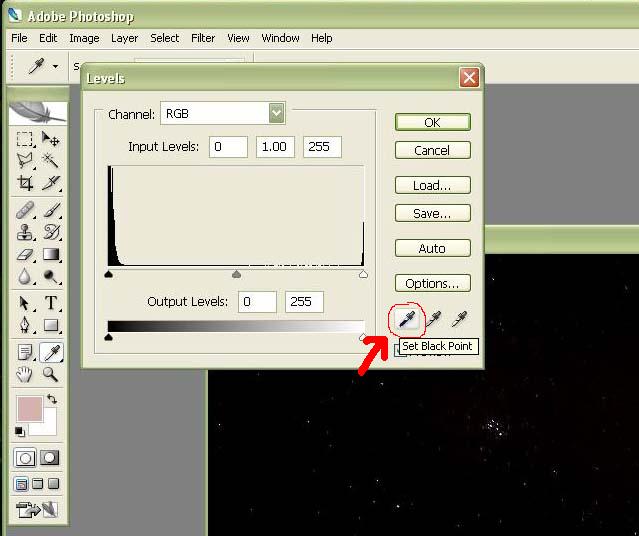This screenshot has width=639, height=536.
Task: Select the Brush tool
Action: coord(51,210)
